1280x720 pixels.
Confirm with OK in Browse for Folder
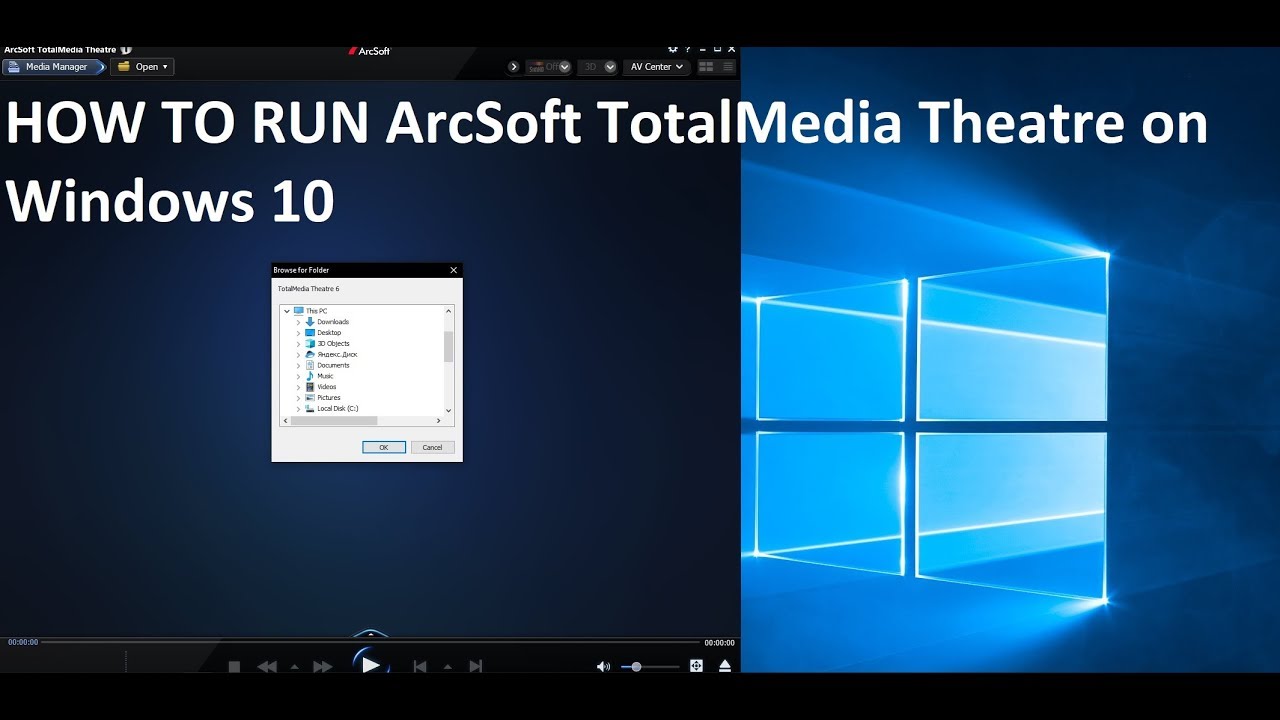click(x=384, y=447)
